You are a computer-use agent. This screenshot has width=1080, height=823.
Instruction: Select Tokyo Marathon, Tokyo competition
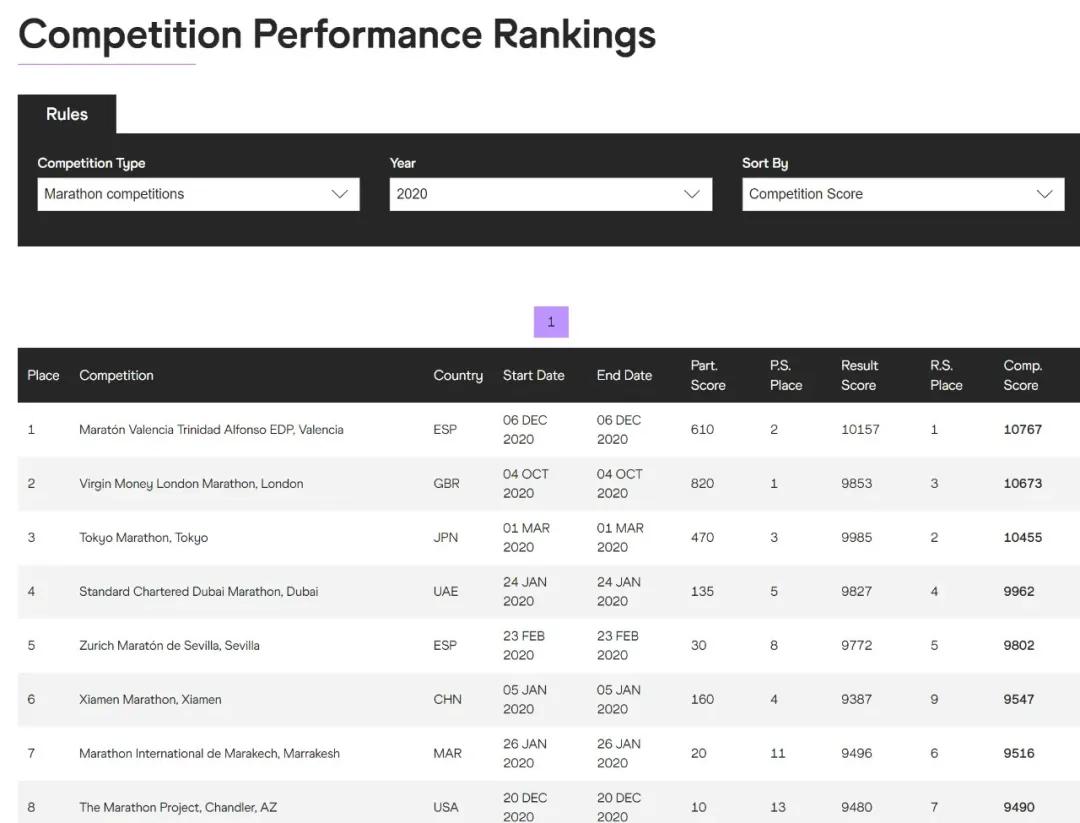click(x=143, y=538)
